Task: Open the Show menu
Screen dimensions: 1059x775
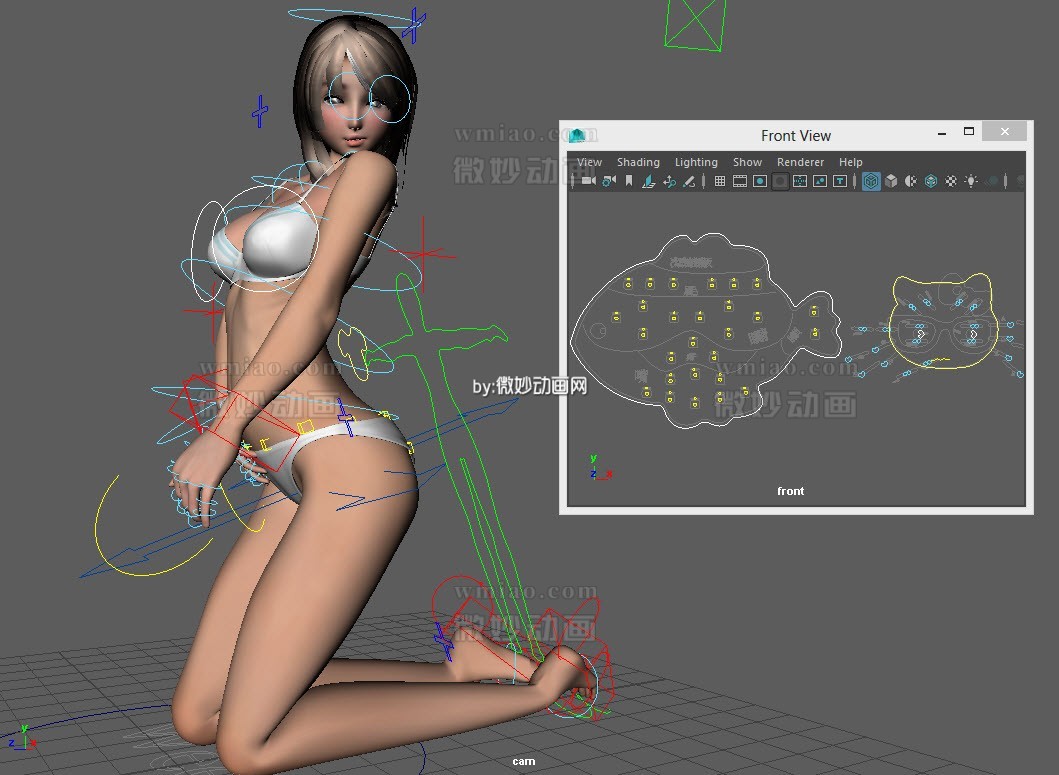Action: point(747,161)
